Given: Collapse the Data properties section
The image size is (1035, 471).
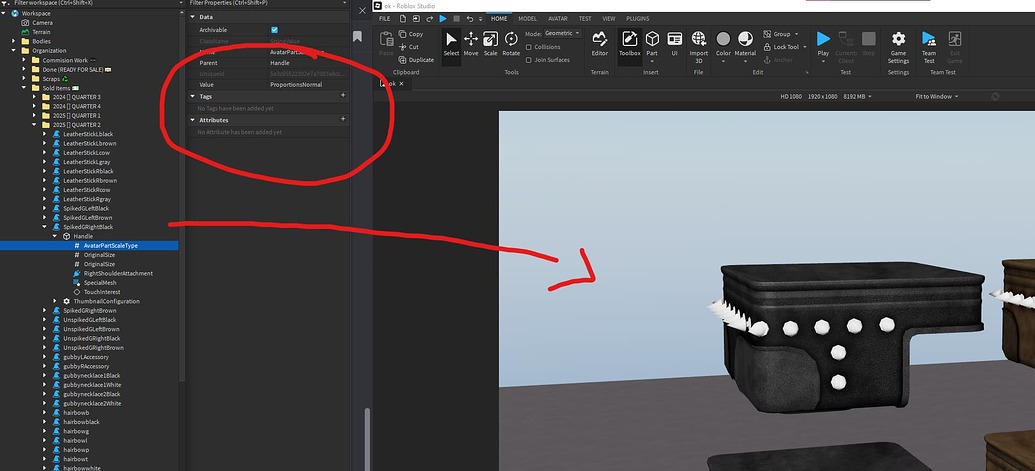Looking at the screenshot, I should click(193, 17).
